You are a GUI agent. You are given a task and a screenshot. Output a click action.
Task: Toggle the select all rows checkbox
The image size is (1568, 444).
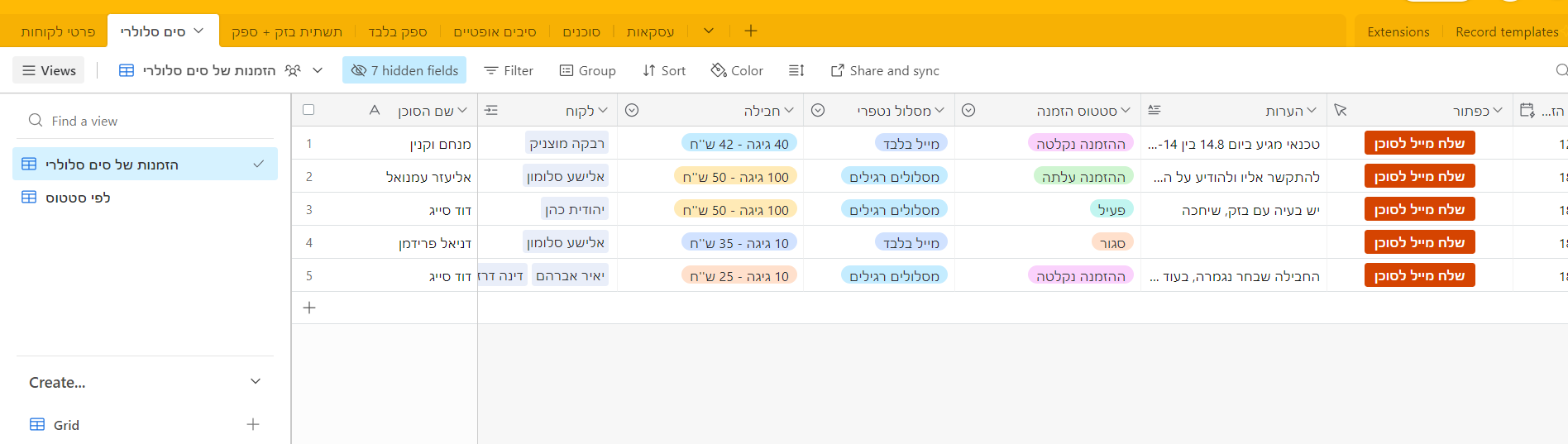pos(308,109)
